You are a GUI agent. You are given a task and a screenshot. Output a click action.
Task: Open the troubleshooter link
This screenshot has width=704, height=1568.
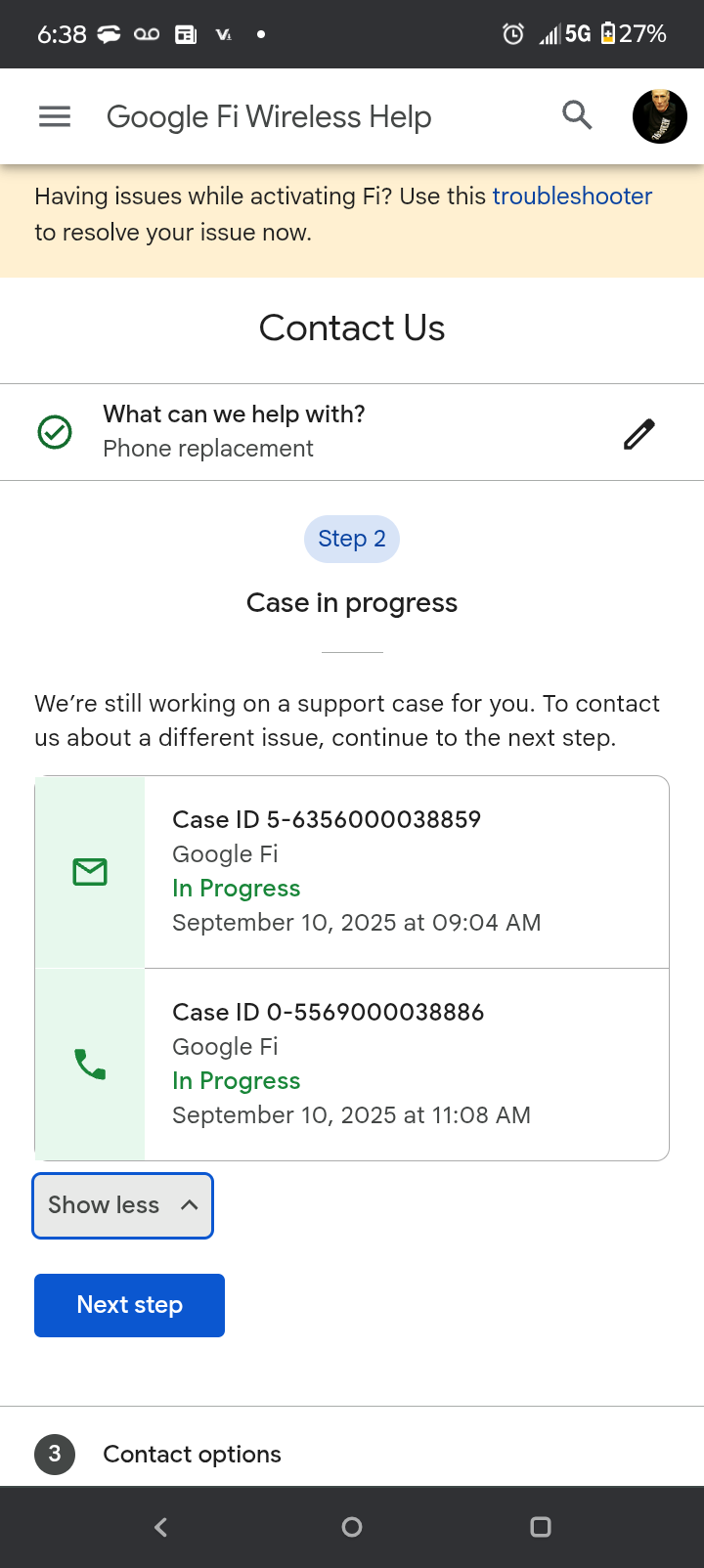point(572,196)
